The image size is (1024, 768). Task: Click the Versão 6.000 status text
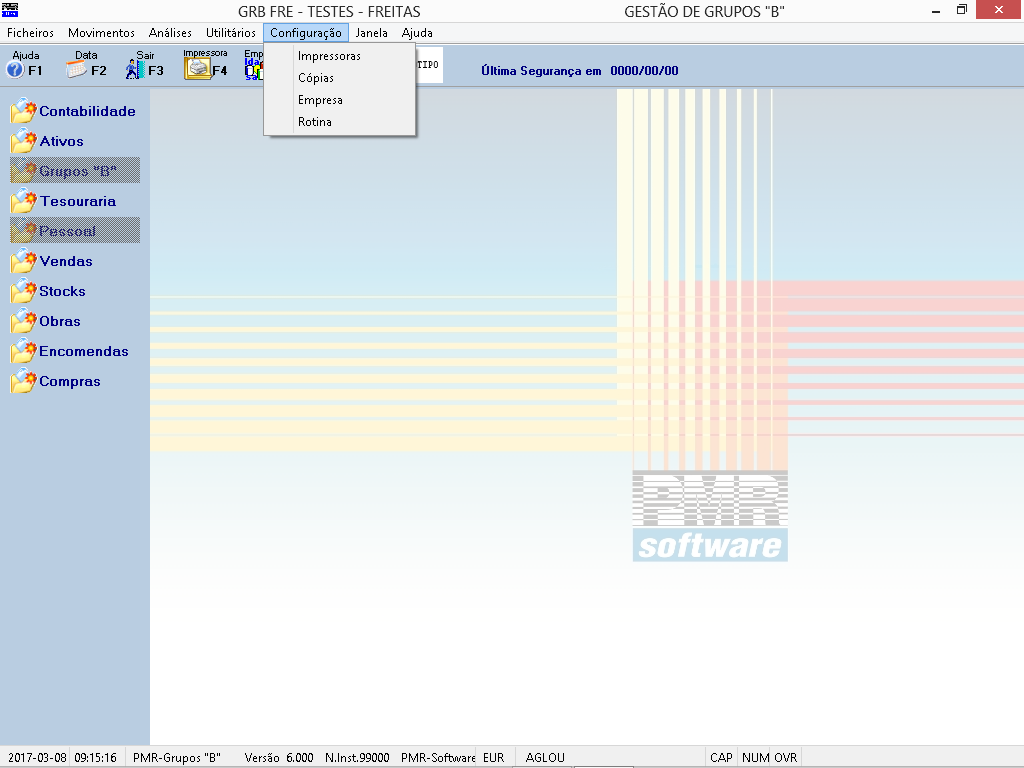tap(279, 758)
